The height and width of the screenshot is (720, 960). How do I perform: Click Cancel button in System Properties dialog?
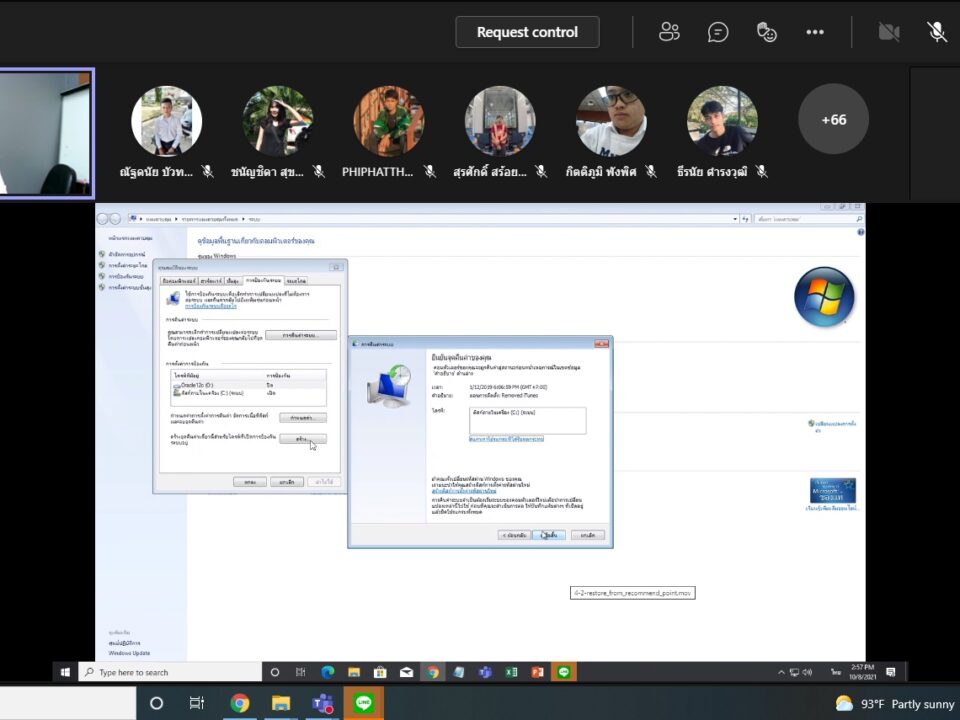pos(287,482)
